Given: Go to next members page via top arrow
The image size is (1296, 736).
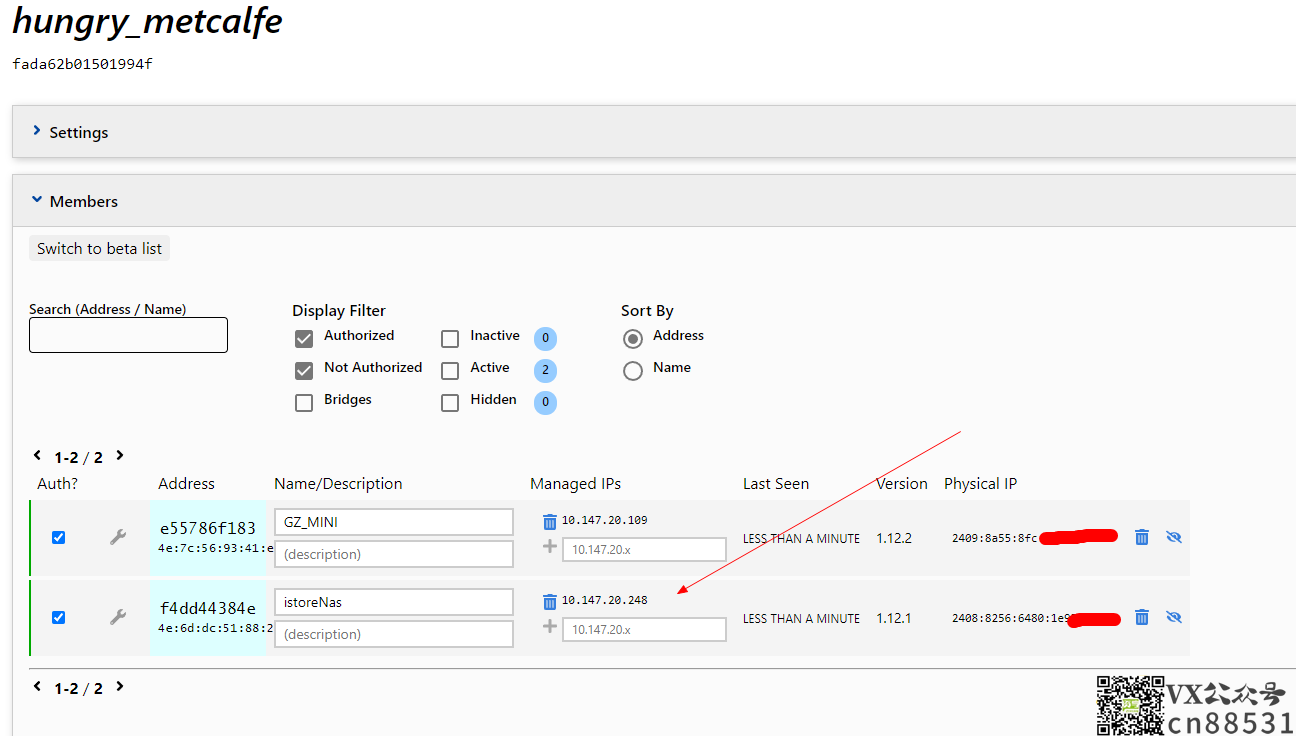Looking at the screenshot, I should (x=120, y=455).
